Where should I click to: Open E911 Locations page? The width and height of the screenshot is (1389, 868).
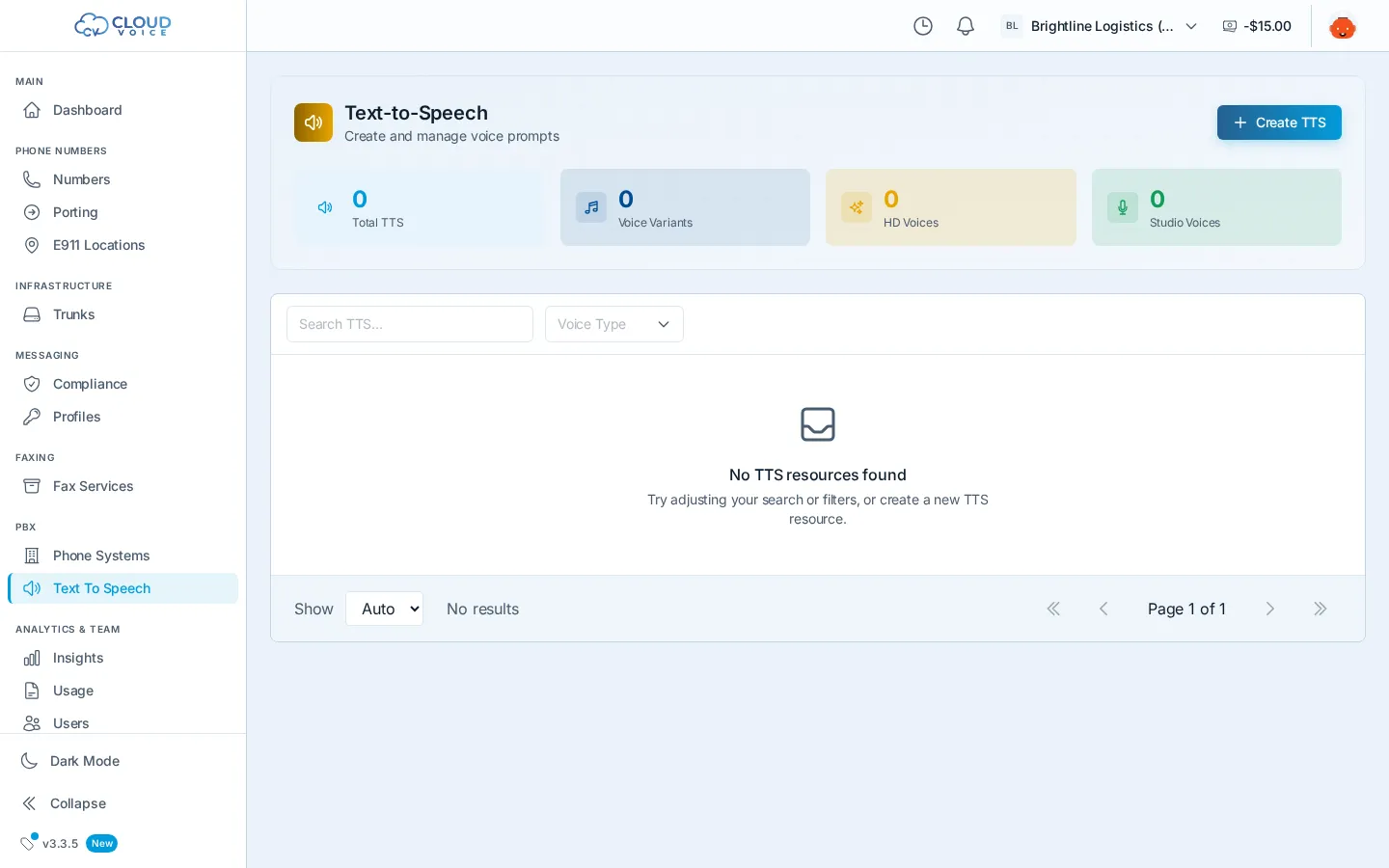tap(123, 245)
